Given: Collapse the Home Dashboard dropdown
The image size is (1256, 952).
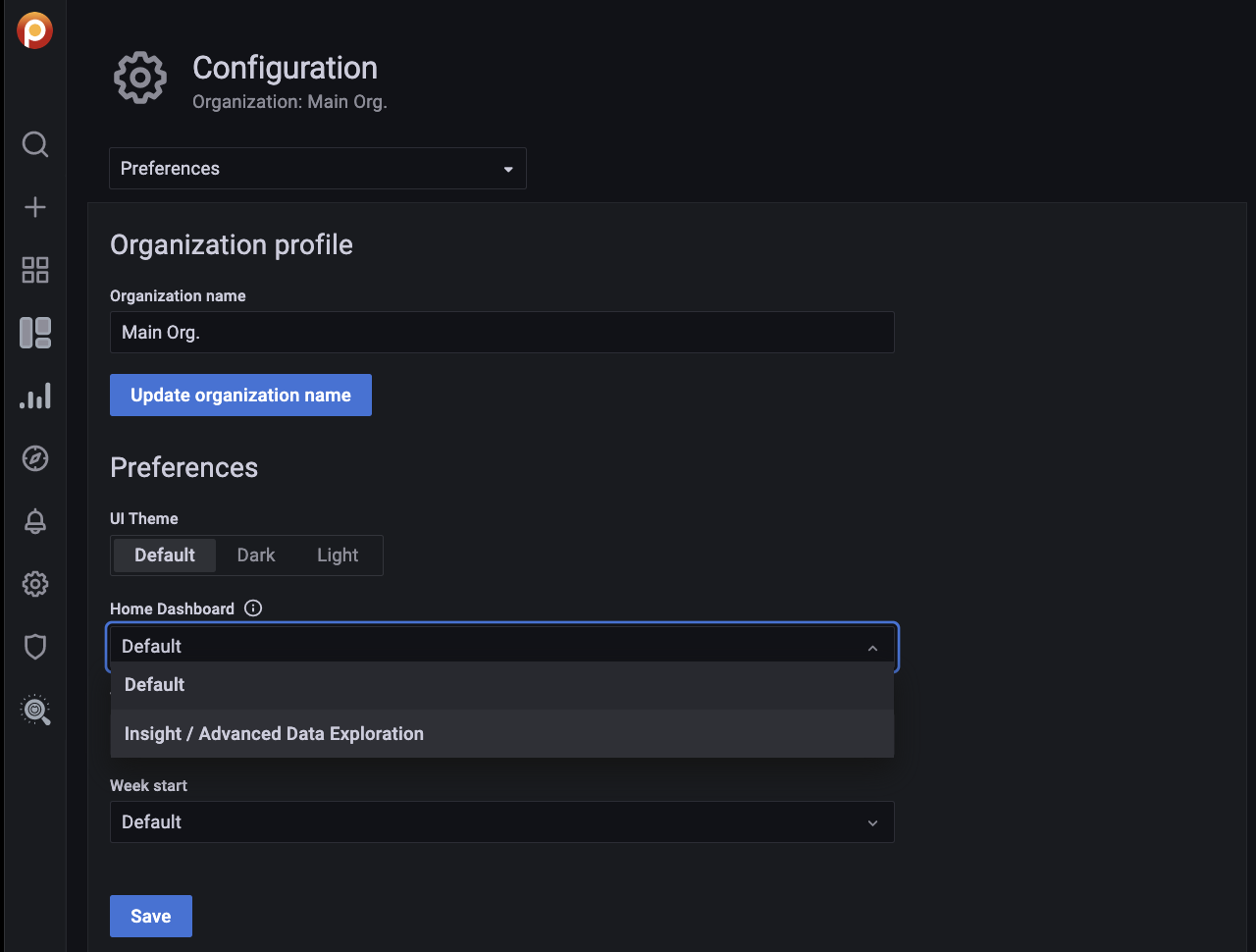Looking at the screenshot, I should coord(872,647).
